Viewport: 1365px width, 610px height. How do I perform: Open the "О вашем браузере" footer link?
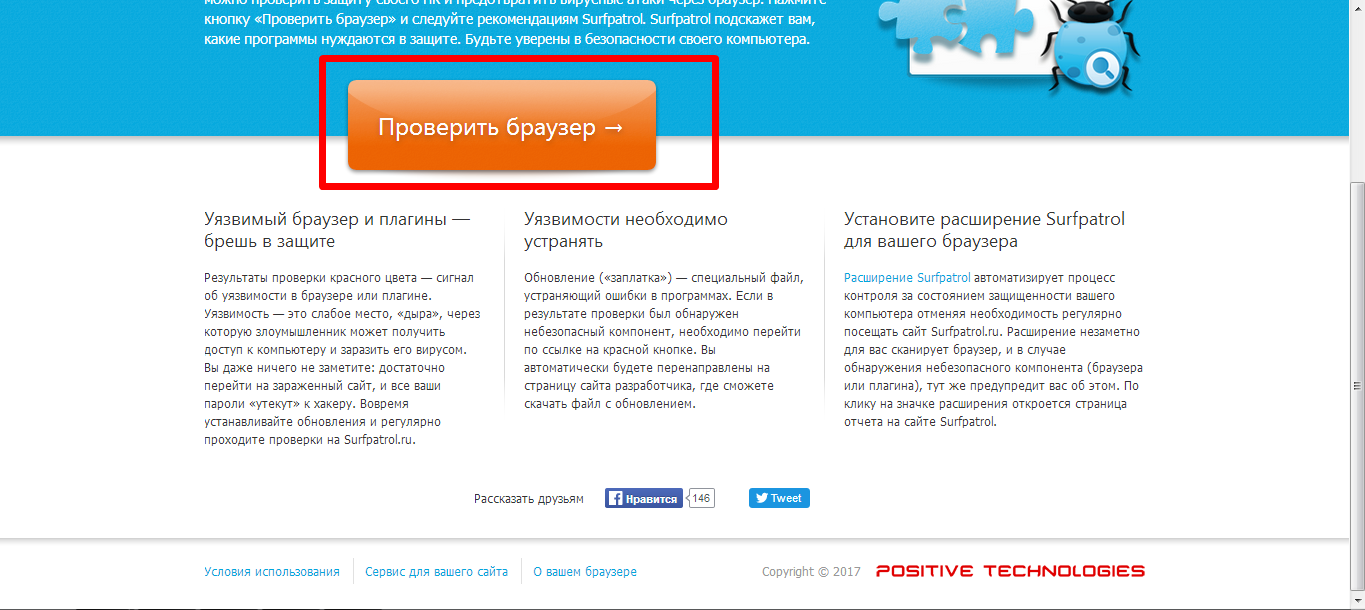(585, 572)
